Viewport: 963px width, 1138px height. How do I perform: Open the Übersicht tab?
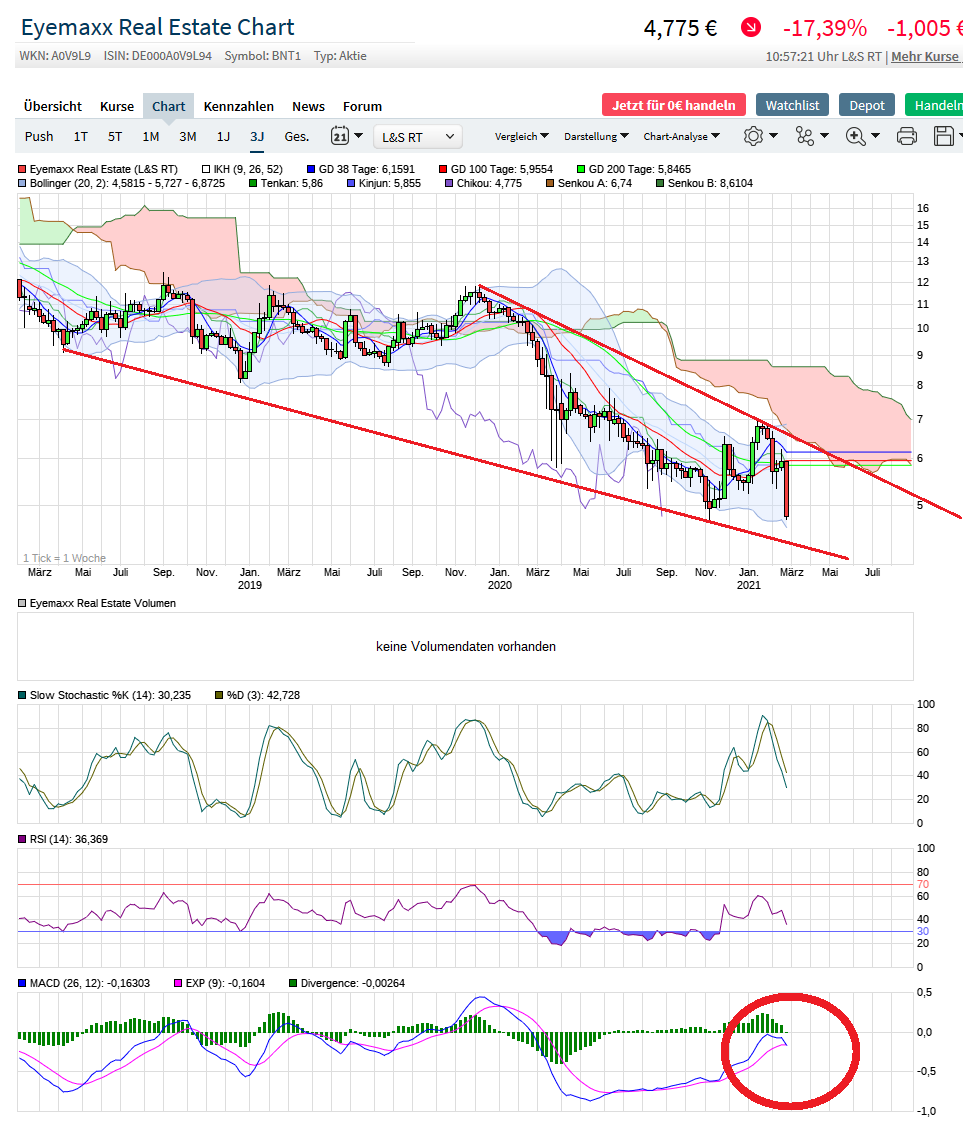click(x=53, y=106)
